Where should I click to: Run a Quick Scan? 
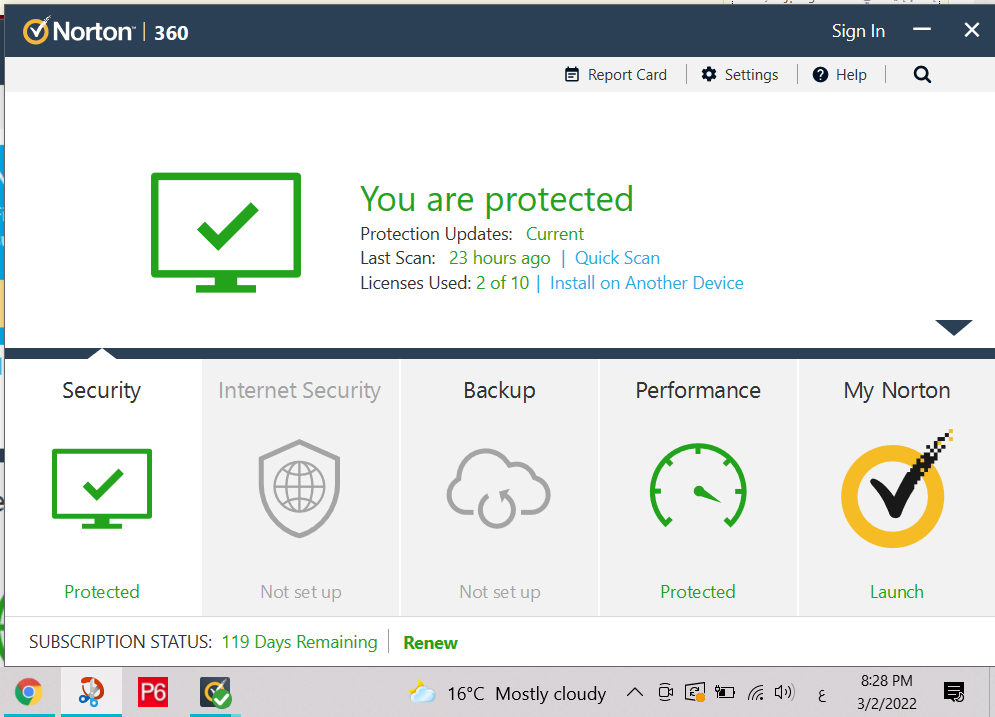point(617,258)
